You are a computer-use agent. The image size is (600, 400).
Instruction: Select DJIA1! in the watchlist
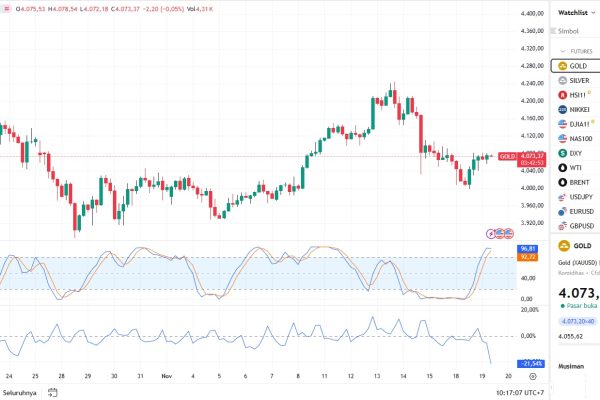coord(580,124)
